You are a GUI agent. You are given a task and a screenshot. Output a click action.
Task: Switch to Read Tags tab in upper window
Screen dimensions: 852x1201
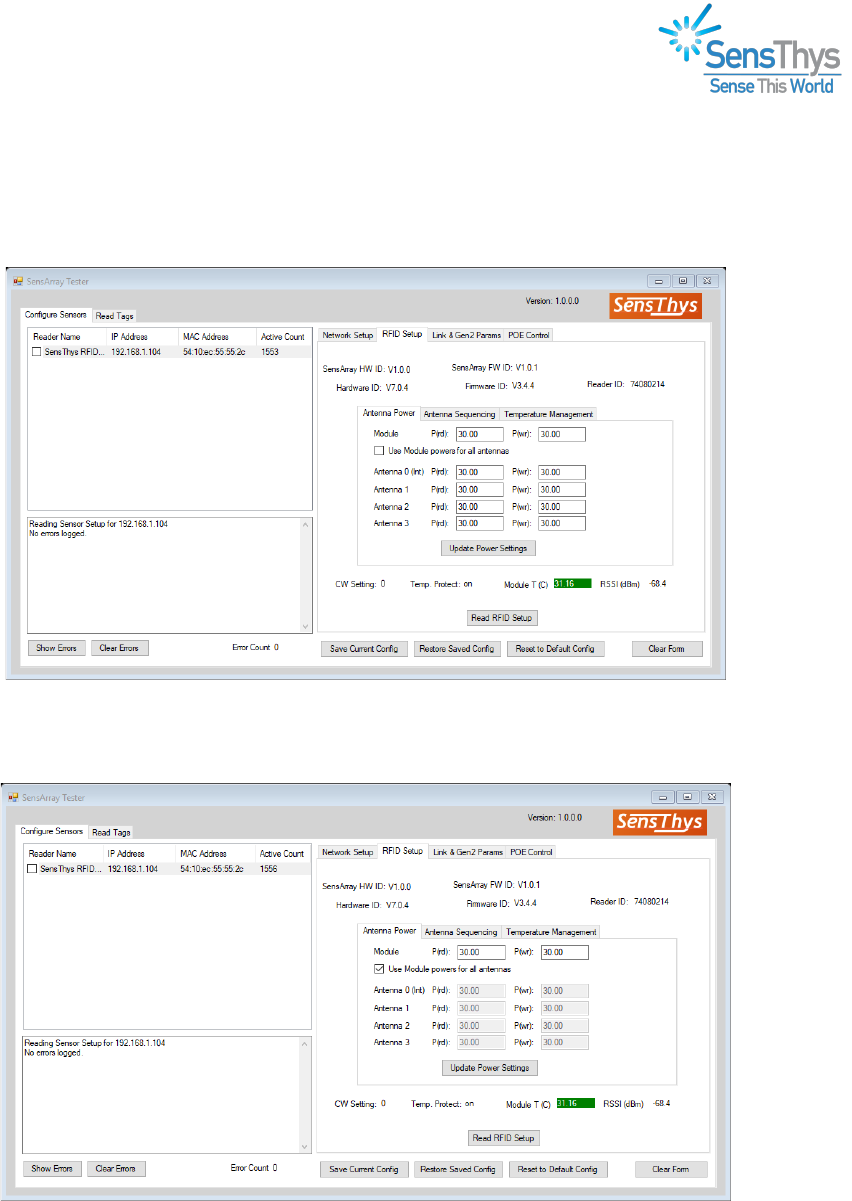point(115,316)
